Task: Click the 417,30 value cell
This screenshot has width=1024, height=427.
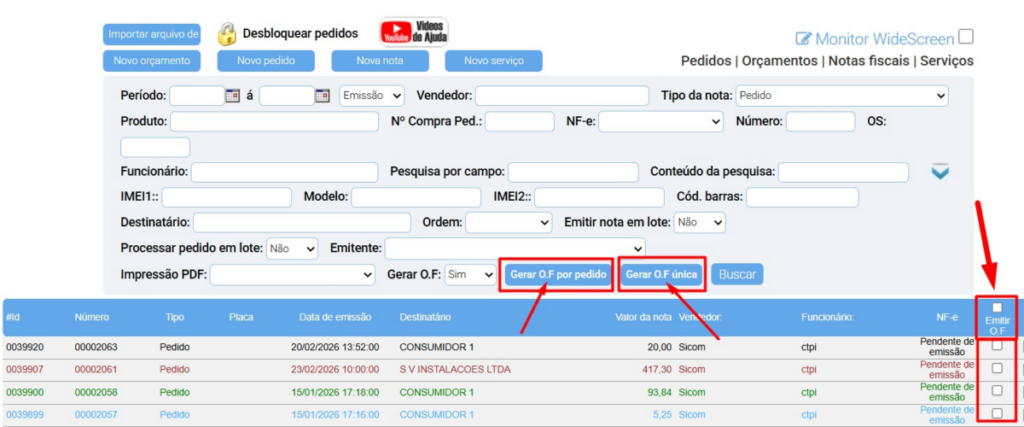Action: [656, 370]
